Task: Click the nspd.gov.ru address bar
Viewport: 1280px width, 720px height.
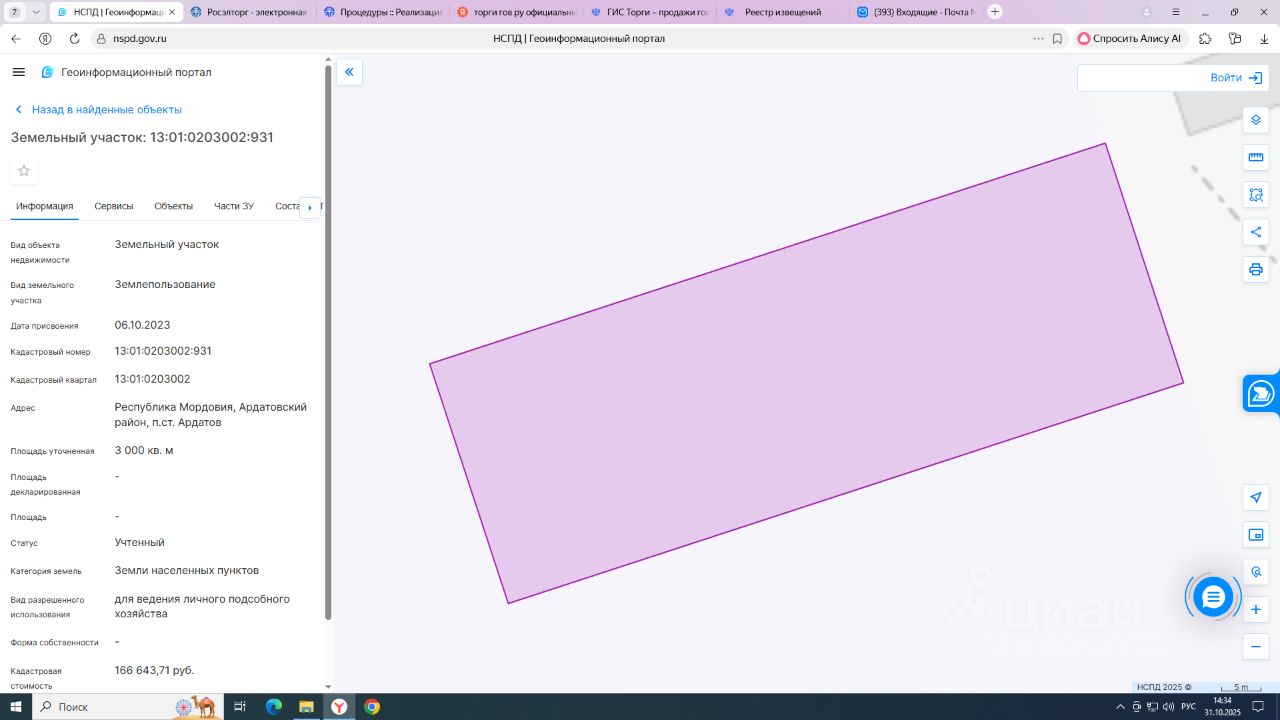Action: click(139, 39)
